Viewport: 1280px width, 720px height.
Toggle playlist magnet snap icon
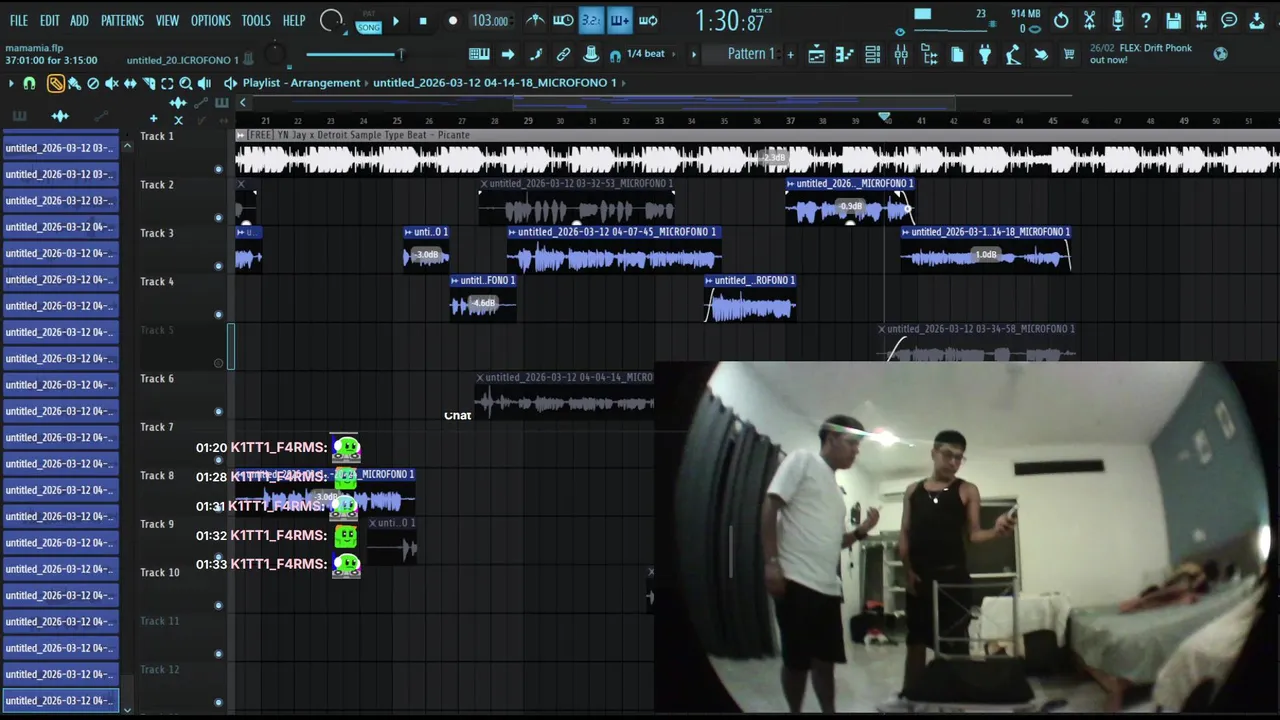point(29,83)
